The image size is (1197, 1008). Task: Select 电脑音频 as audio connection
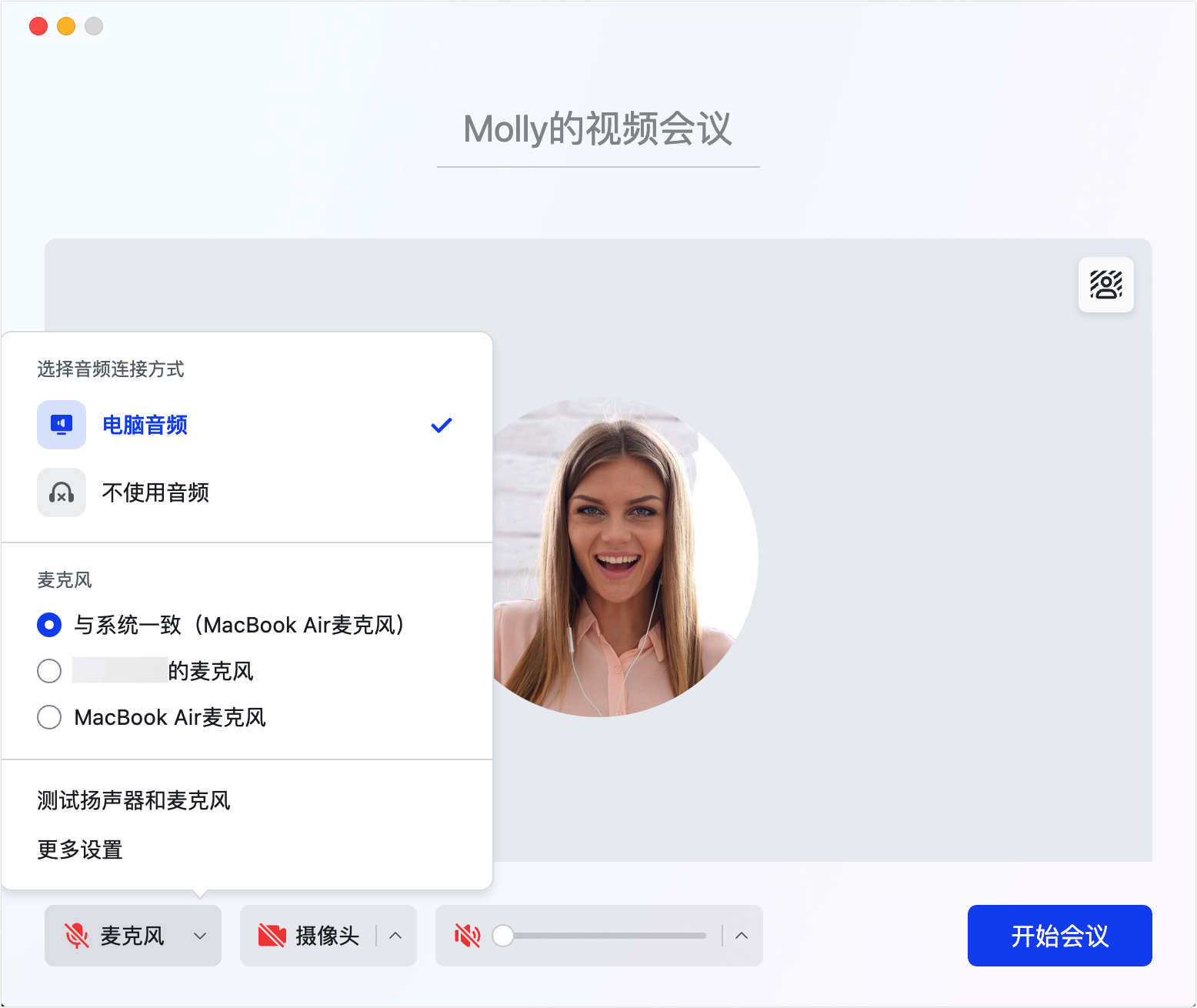[x=145, y=425]
